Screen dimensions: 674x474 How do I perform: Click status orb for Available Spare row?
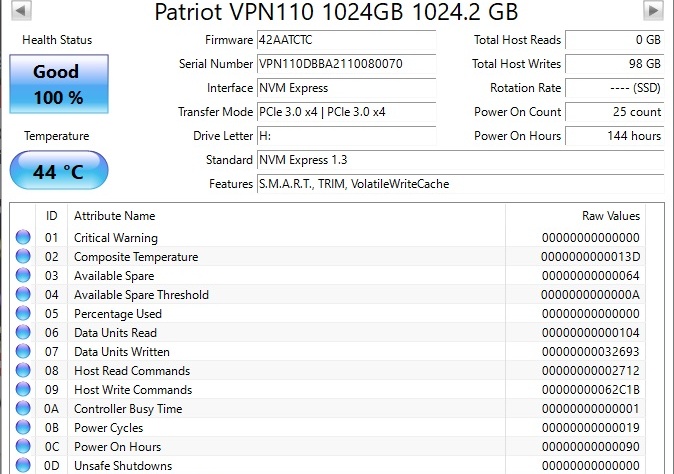[x=23, y=275]
